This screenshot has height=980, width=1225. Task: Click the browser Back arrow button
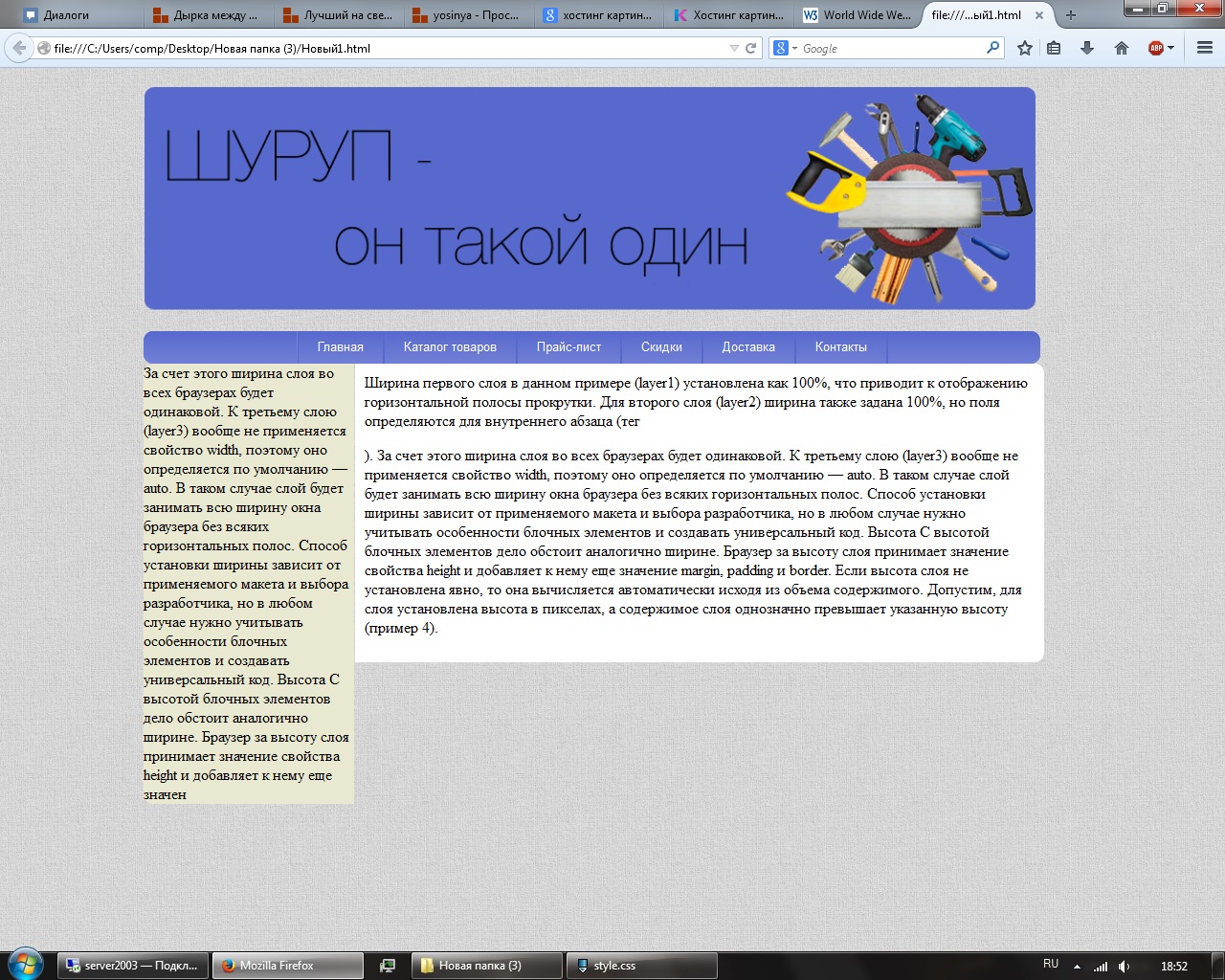pos(18,48)
